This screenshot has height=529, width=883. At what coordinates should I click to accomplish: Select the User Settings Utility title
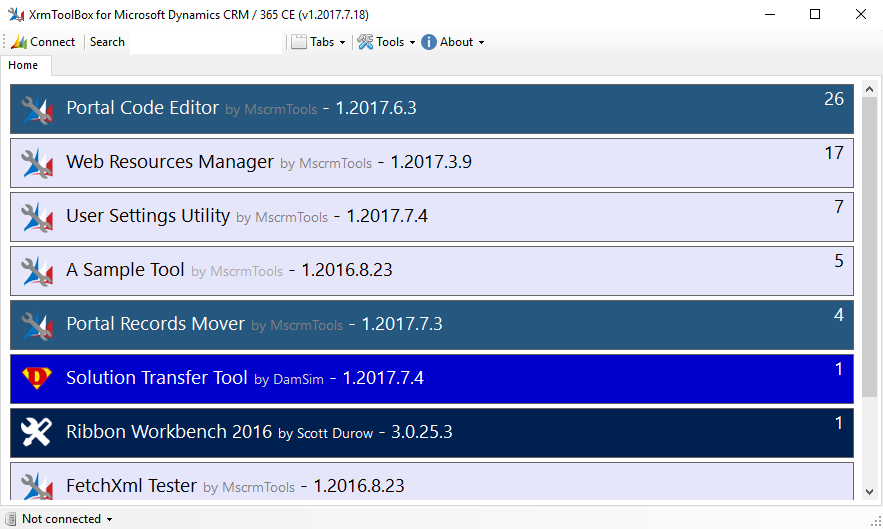tap(148, 216)
